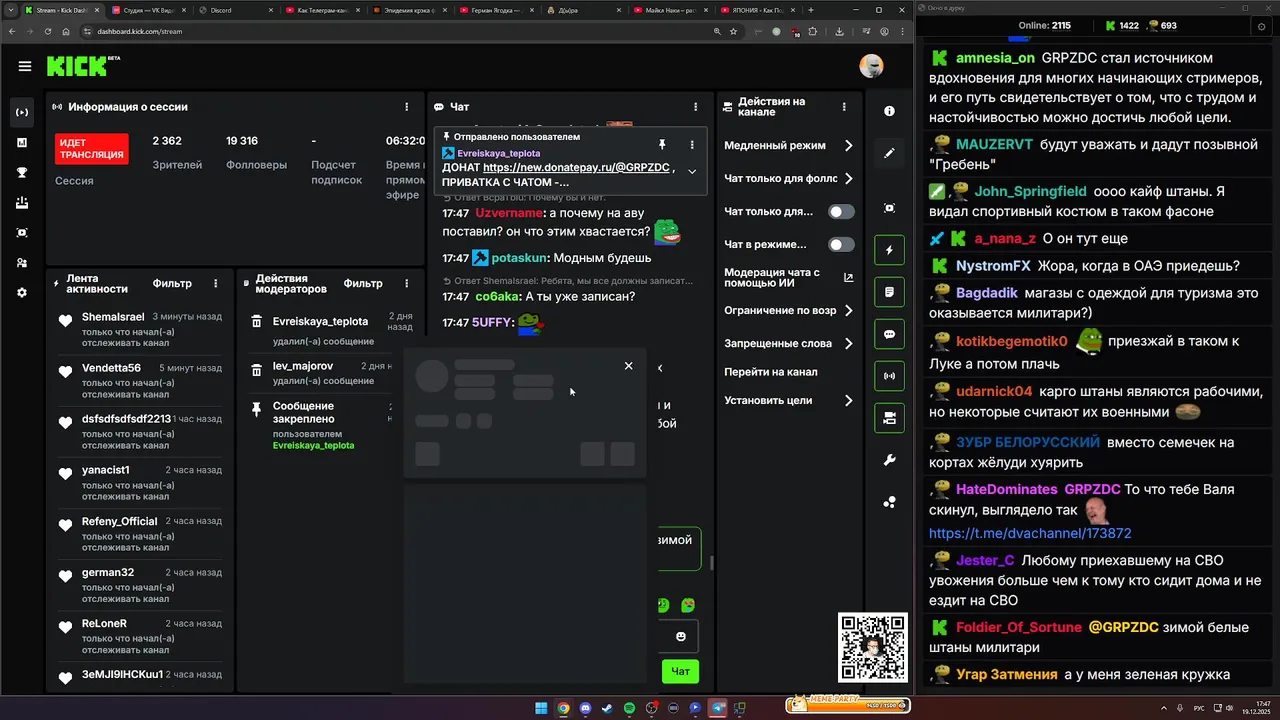Toggle the camera channel actions widget in the right bar
The width and height of the screenshot is (1280, 720).
tap(889, 418)
